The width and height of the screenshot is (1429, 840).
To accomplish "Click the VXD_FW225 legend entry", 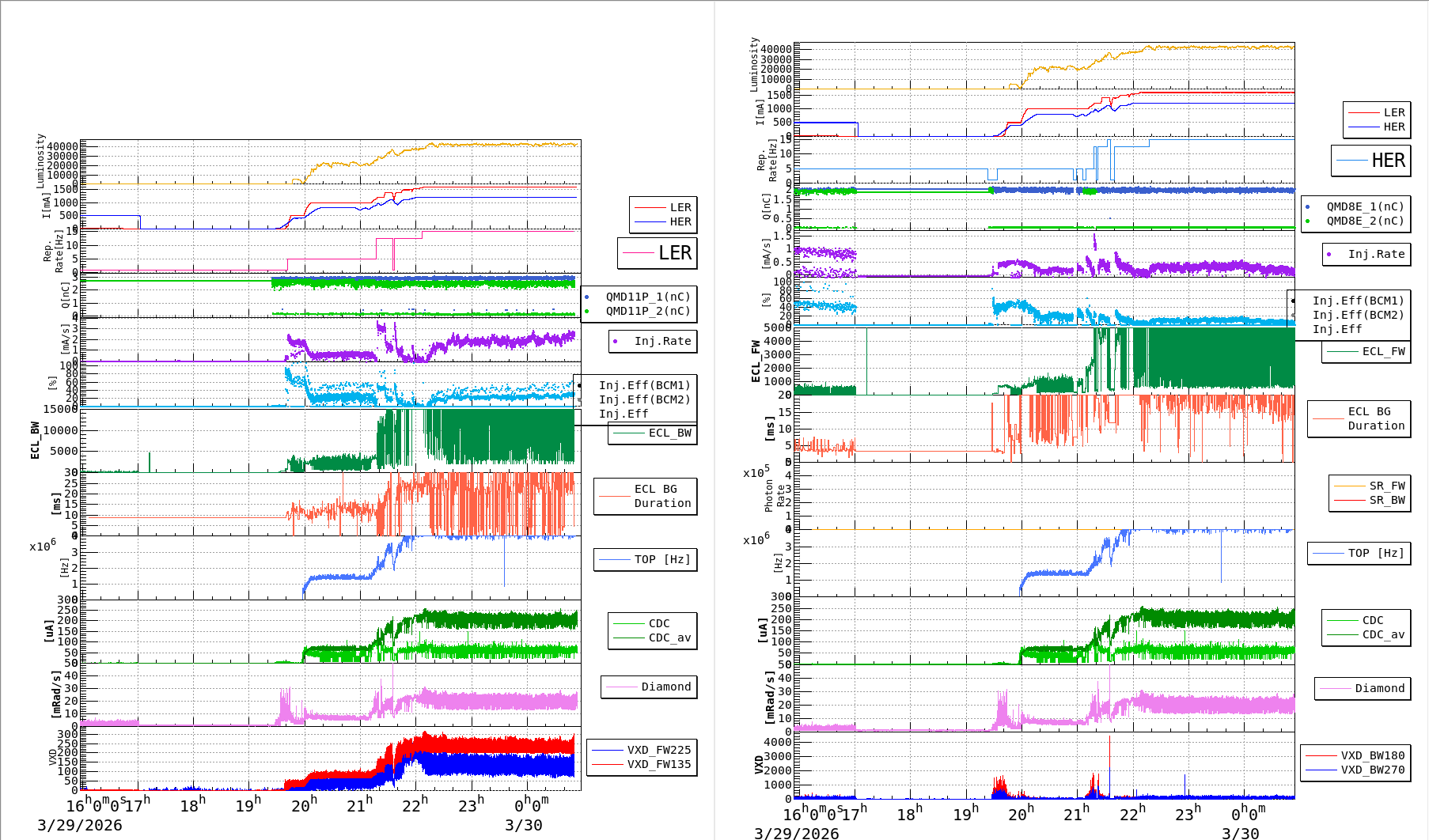I will point(658,750).
